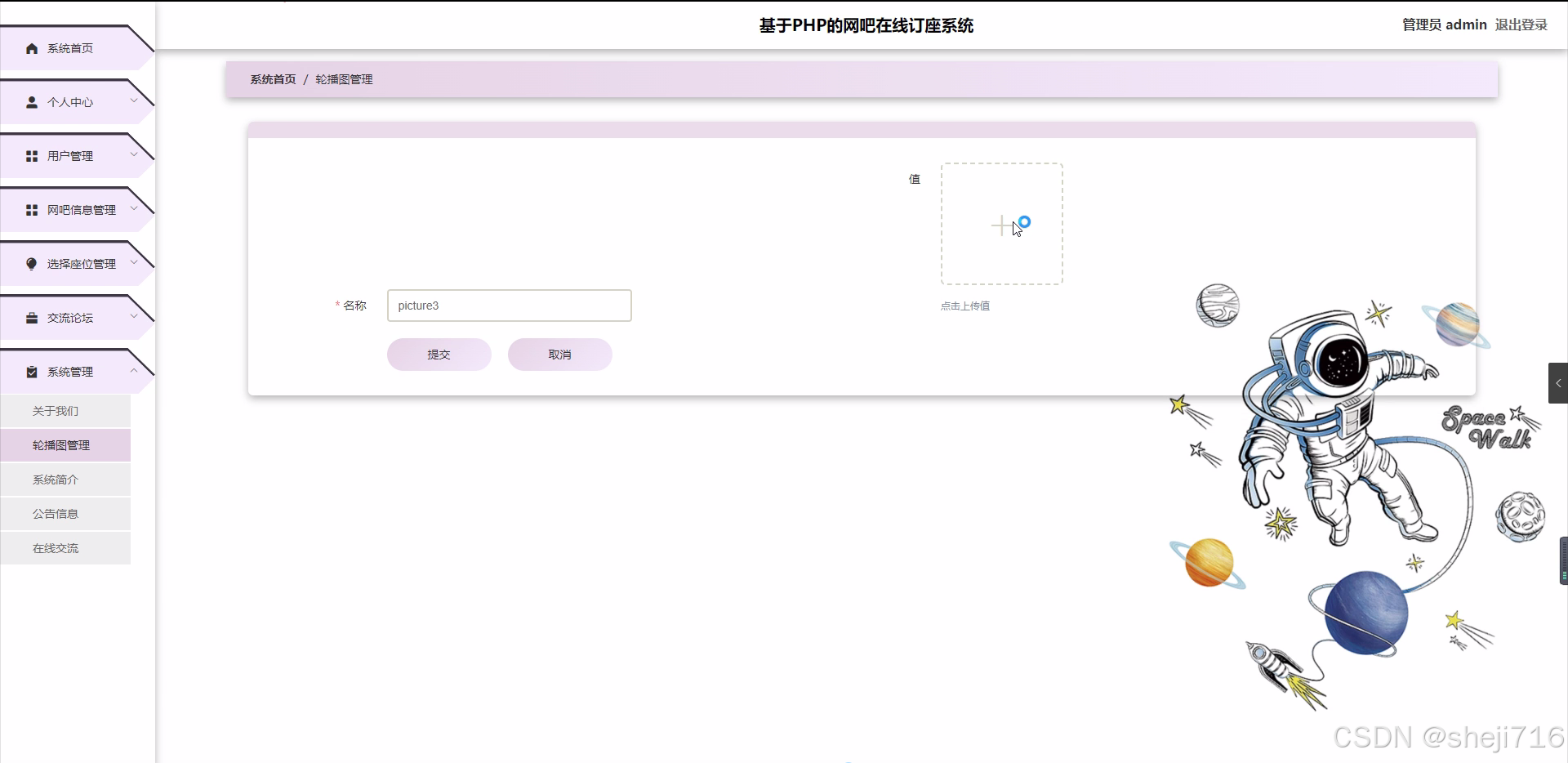Viewport: 1568px width, 763px height.
Task: Click the 名称 field label
Action: [354, 306]
